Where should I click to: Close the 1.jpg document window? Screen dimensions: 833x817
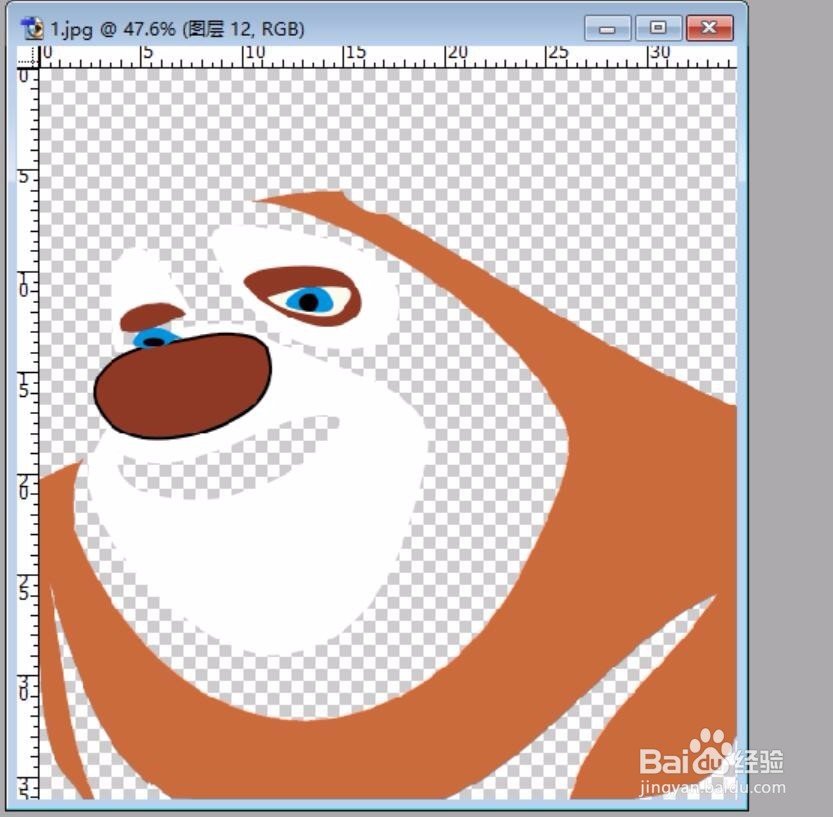click(x=709, y=28)
